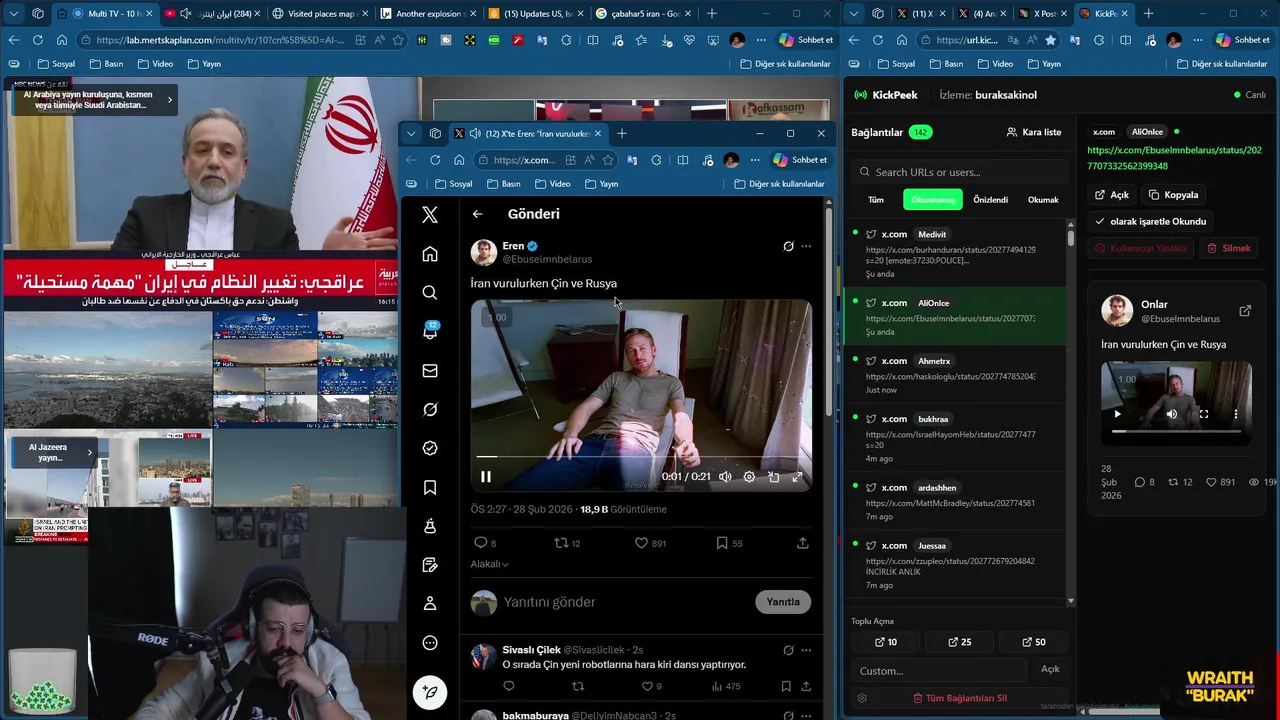Click the reply icon showing 8 on the post
1280x720 pixels.
coord(480,543)
